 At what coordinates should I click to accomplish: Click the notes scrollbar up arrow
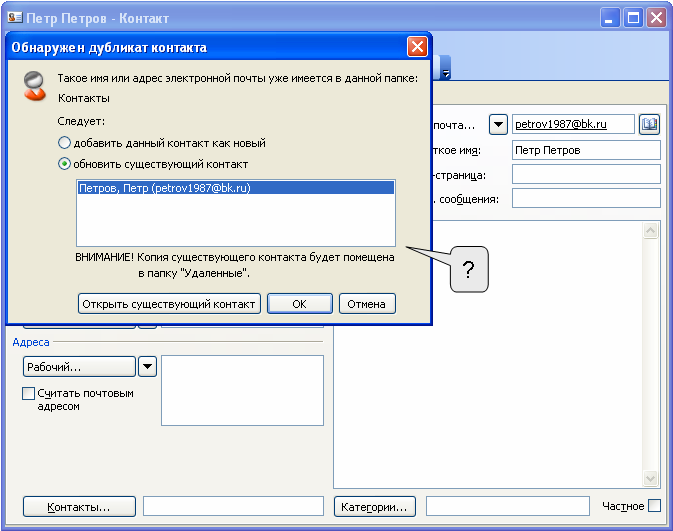pos(650,231)
